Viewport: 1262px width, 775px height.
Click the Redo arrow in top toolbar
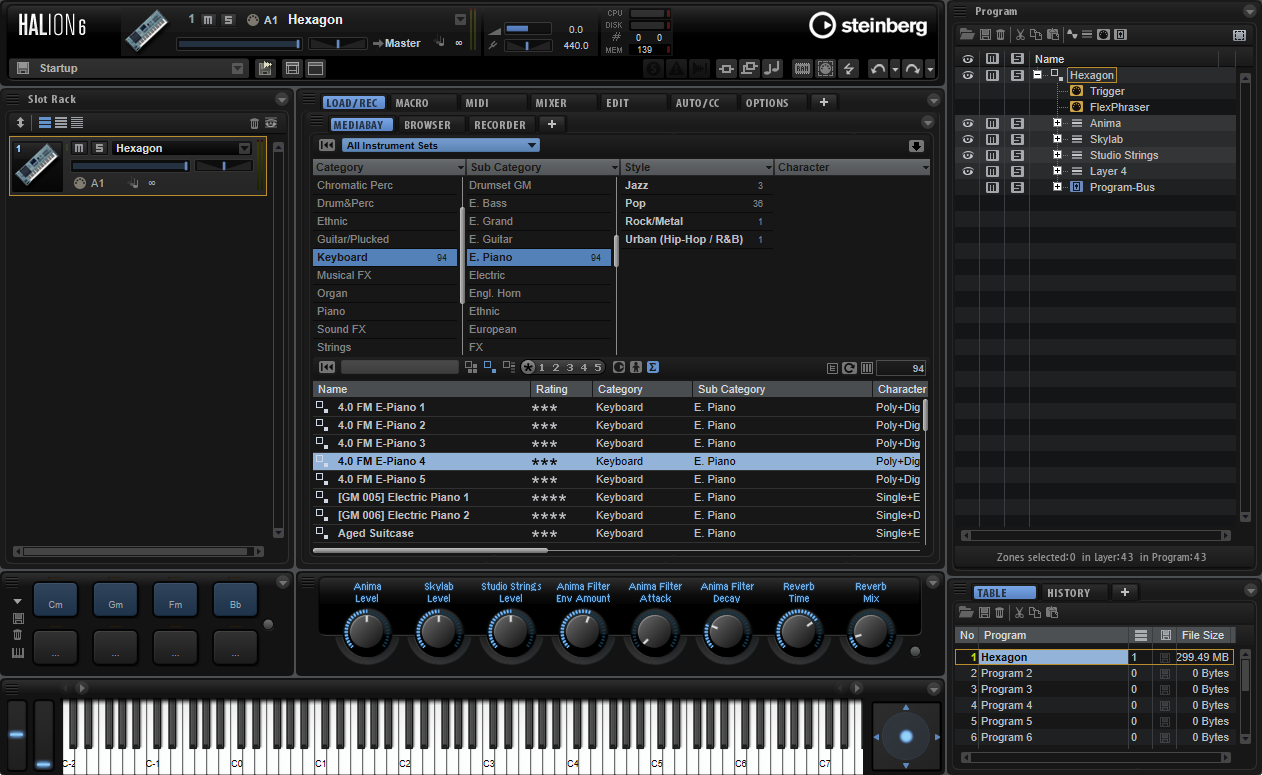click(x=913, y=68)
